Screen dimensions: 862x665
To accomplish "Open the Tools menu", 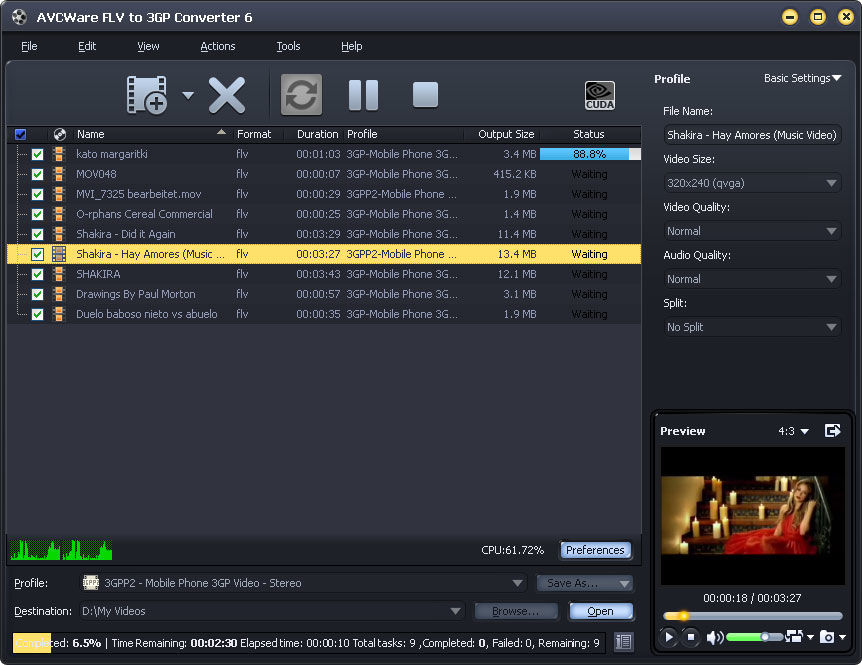I will pyautogui.click(x=288, y=46).
